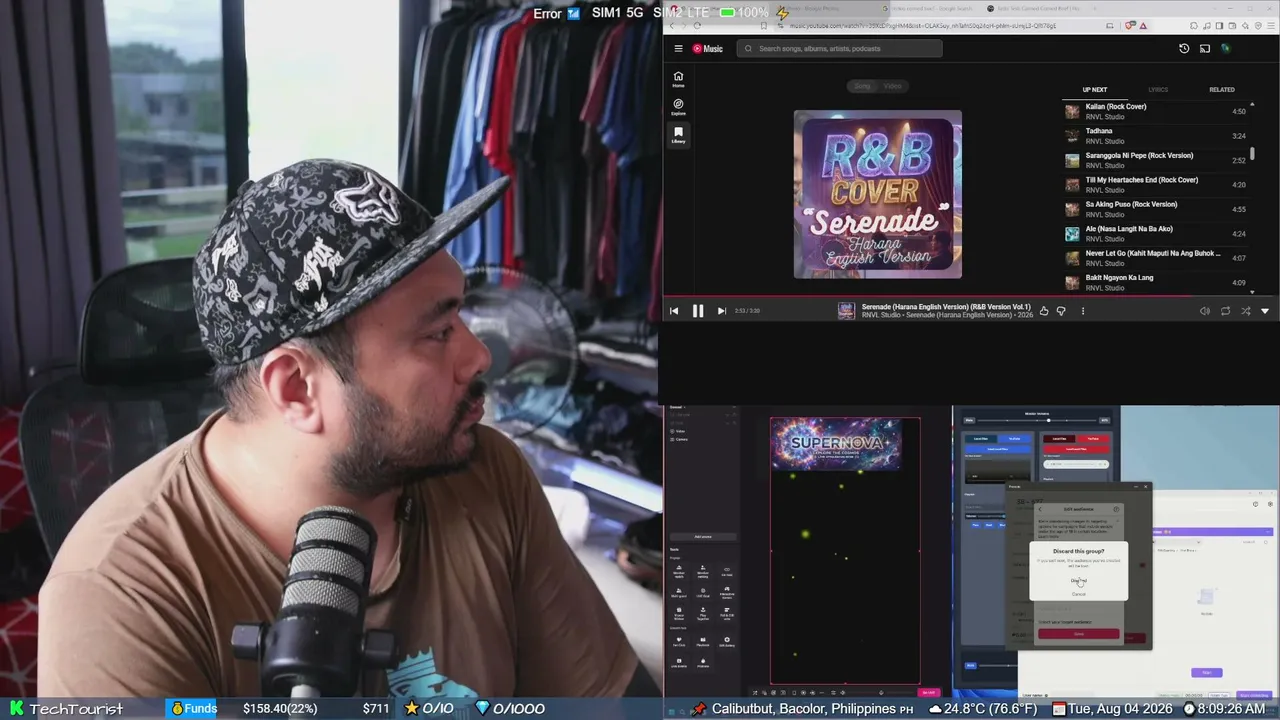
Task: Dislike the current song with thumbs down
Action: coord(1061,311)
